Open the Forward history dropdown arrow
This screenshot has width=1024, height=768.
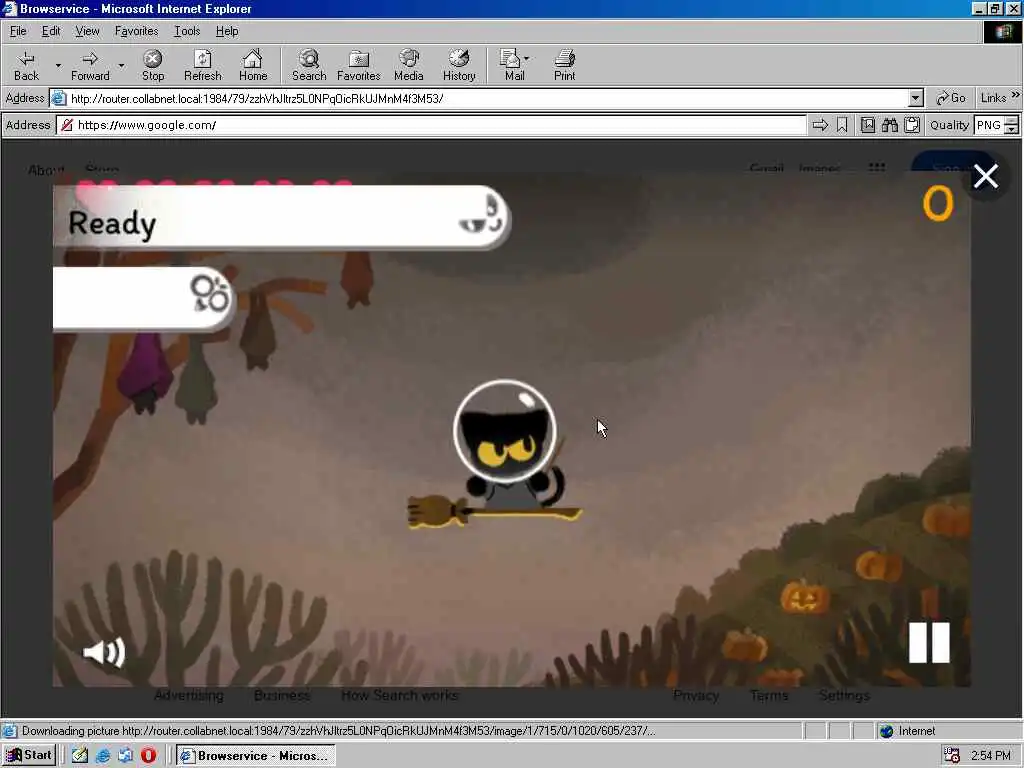click(x=121, y=66)
